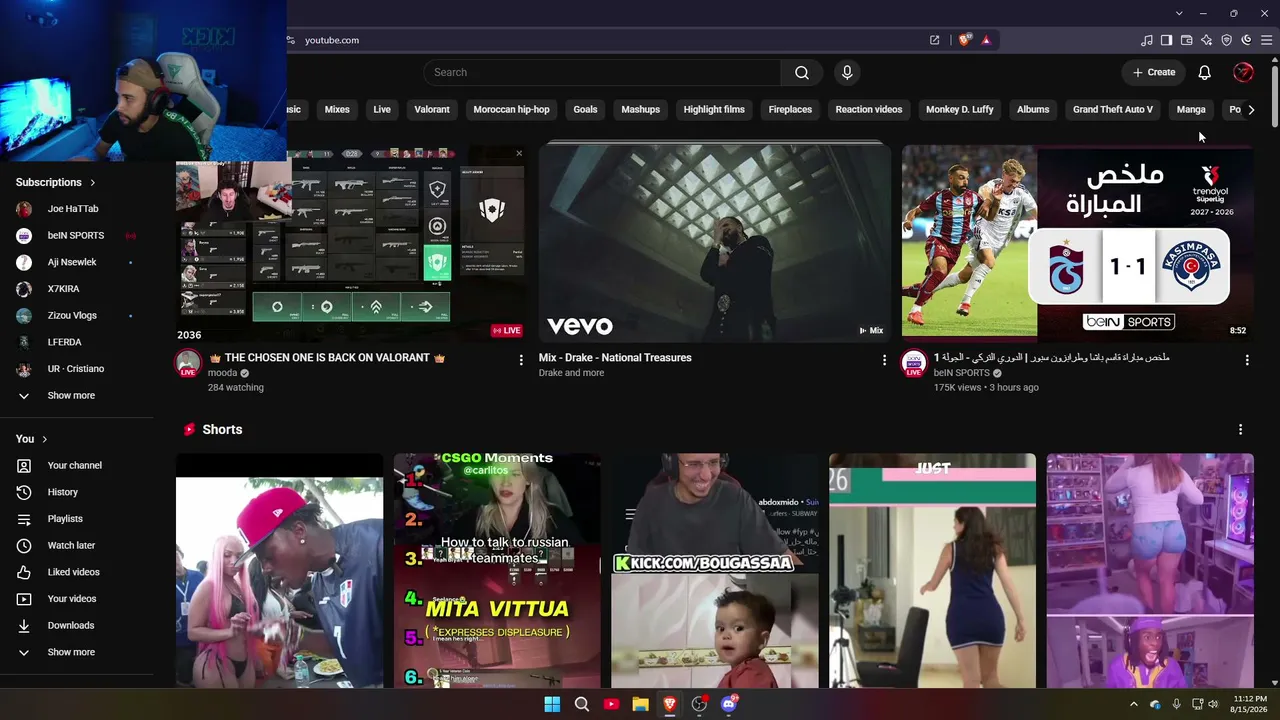Open the browser tab search dropdown
Image resolution: width=1280 pixels, height=720 pixels.
(x=1179, y=13)
